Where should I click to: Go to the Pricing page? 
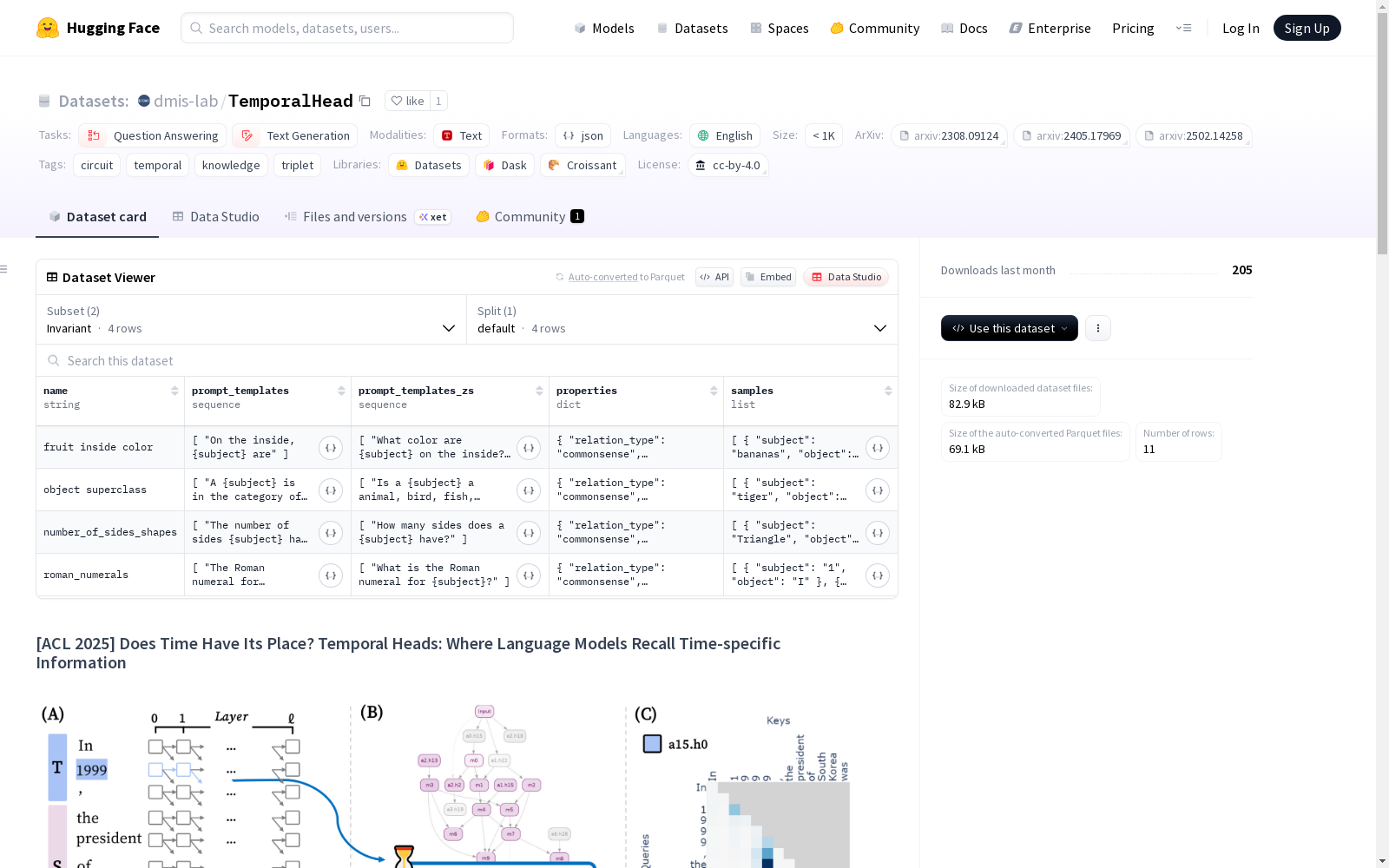click(1133, 28)
